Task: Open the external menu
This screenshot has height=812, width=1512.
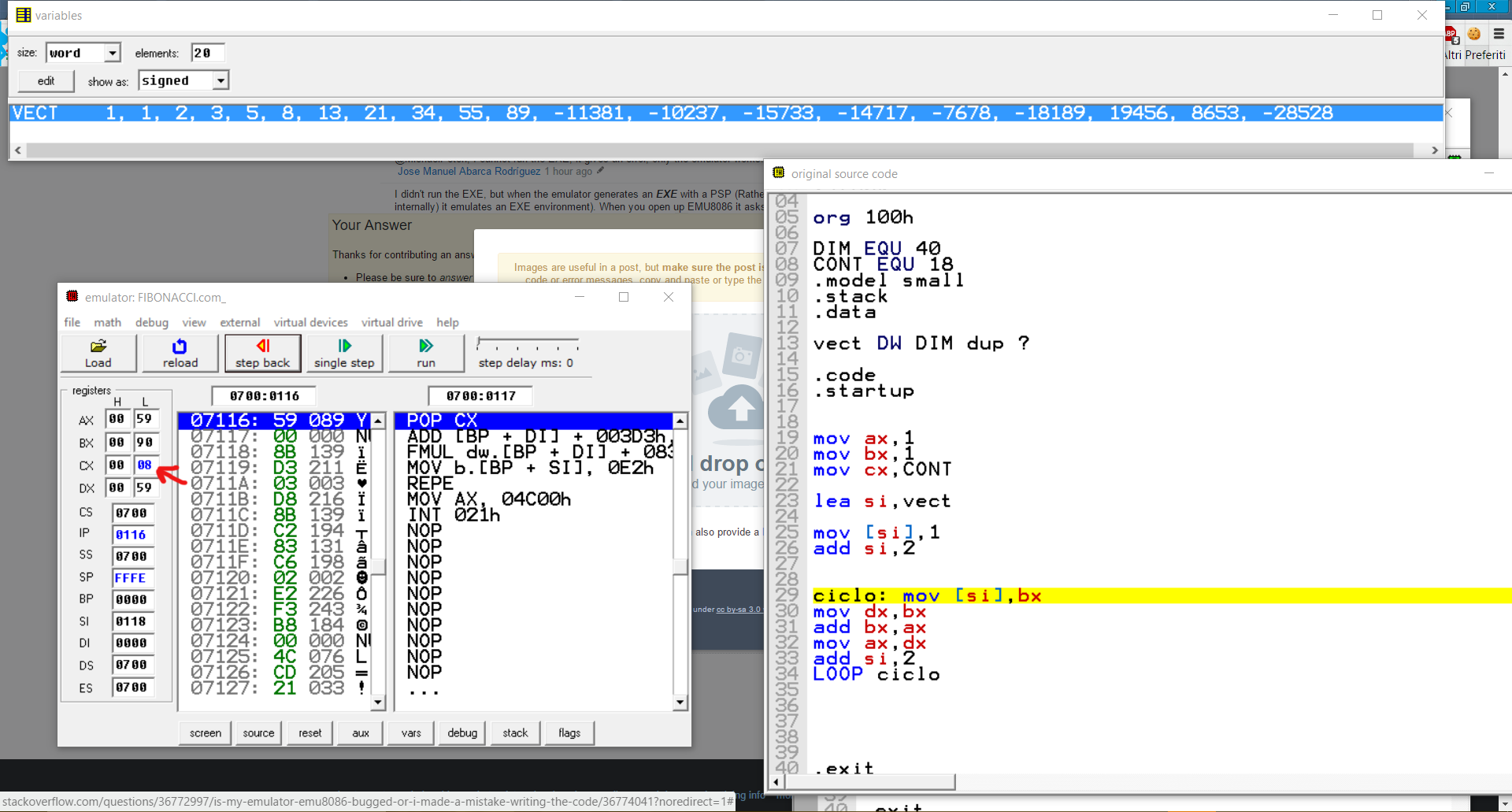Action: coord(240,322)
